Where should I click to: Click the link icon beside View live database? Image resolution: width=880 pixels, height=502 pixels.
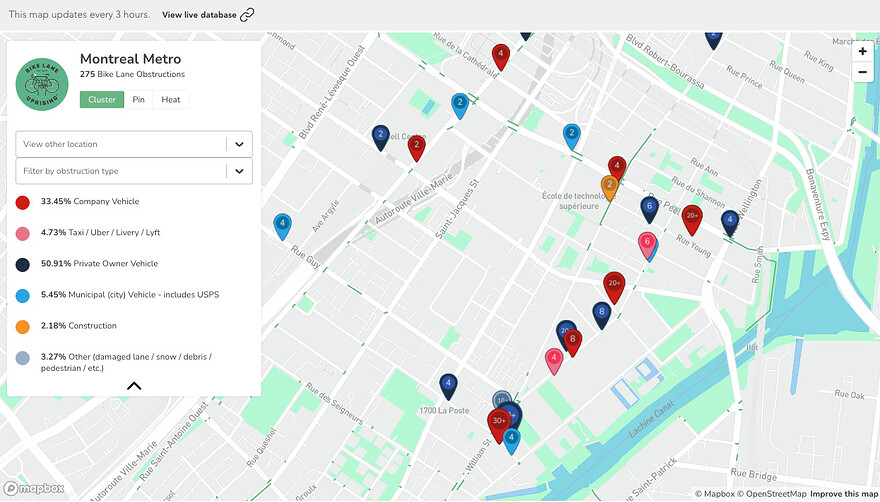pyautogui.click(x=247, y=15)
